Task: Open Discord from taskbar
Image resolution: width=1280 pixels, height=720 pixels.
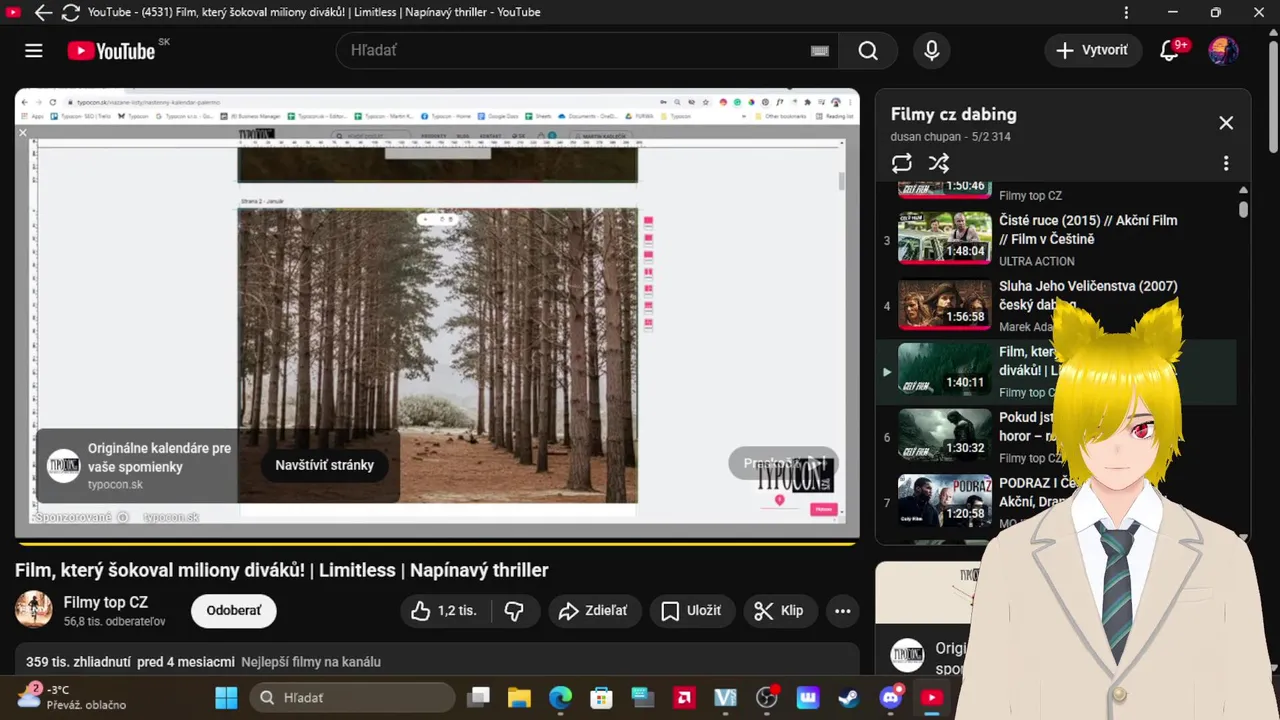Action: [x=890, y=697]
